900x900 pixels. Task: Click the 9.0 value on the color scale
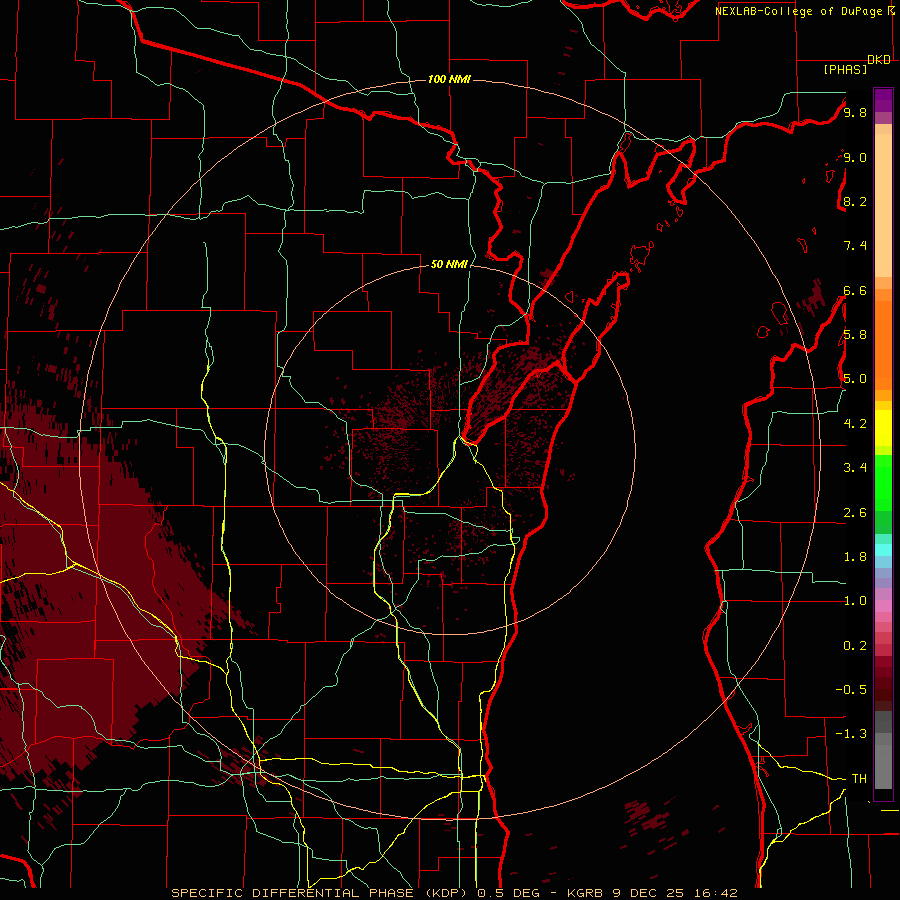[855, 157]
